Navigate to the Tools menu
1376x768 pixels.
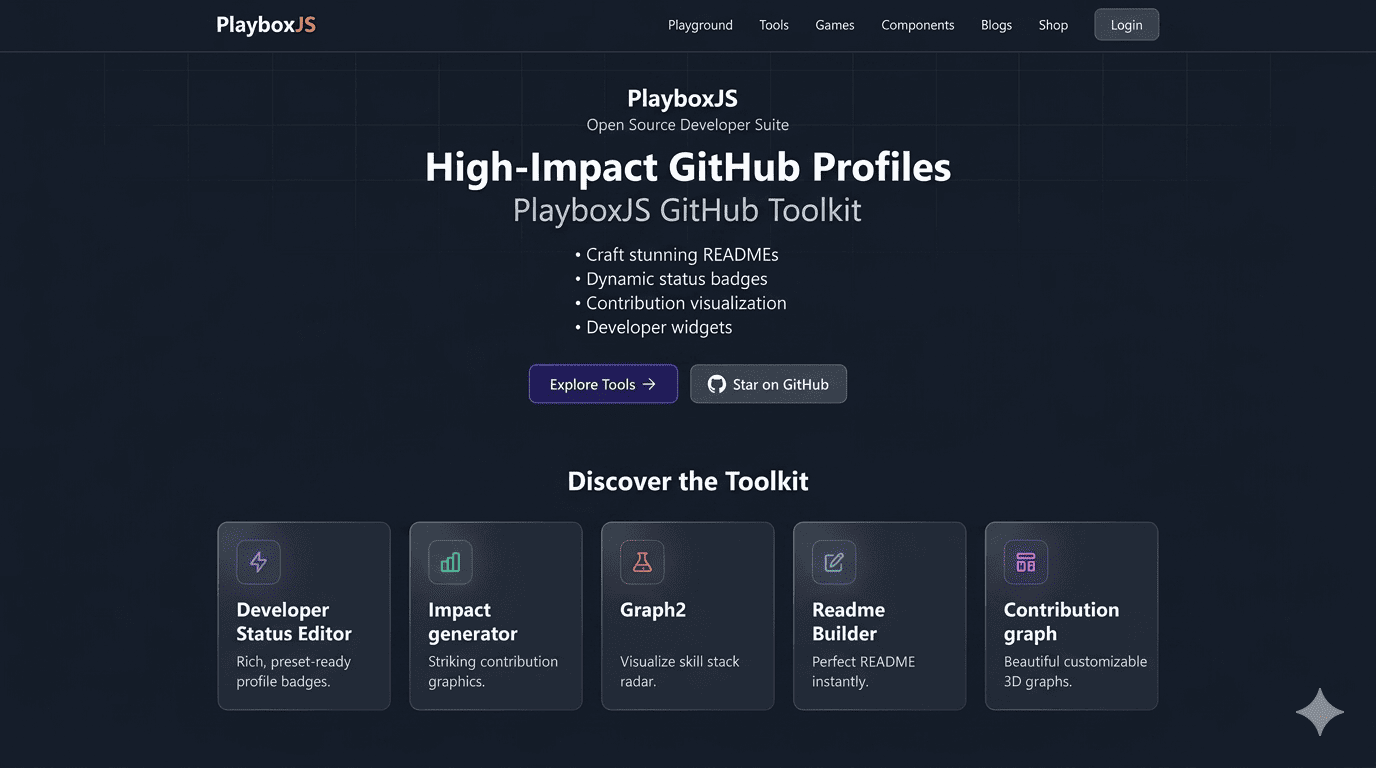click(x=773, y=24)
